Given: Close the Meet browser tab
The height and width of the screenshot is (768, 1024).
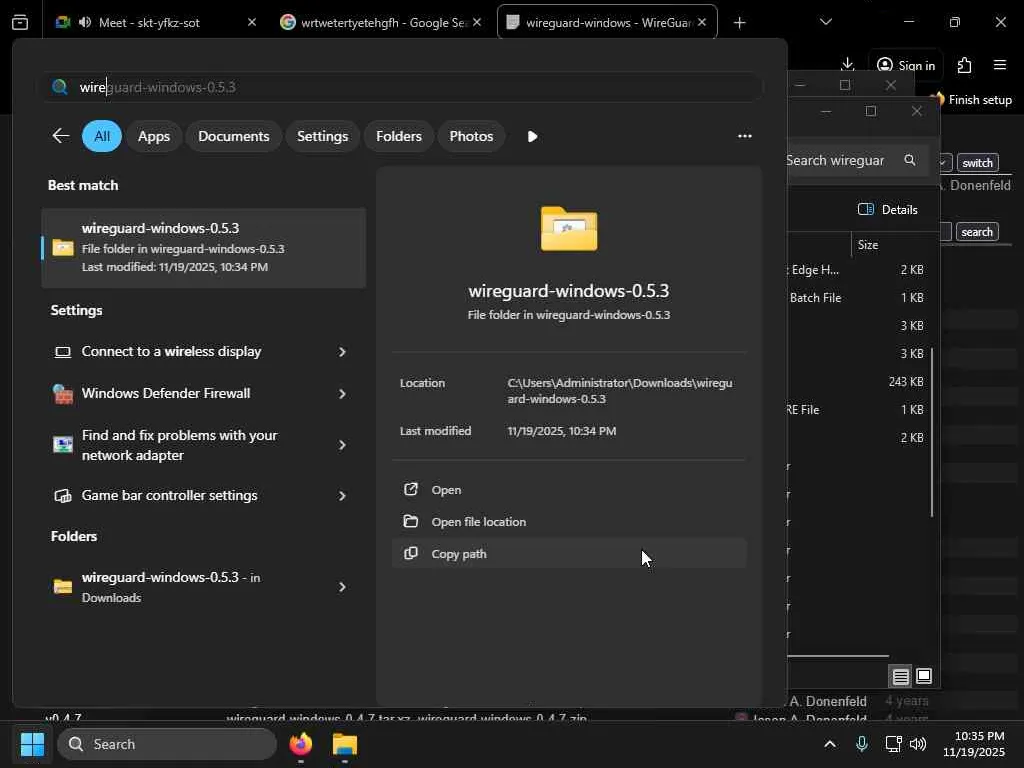Looking at the screenshot, I should point(251,22).
